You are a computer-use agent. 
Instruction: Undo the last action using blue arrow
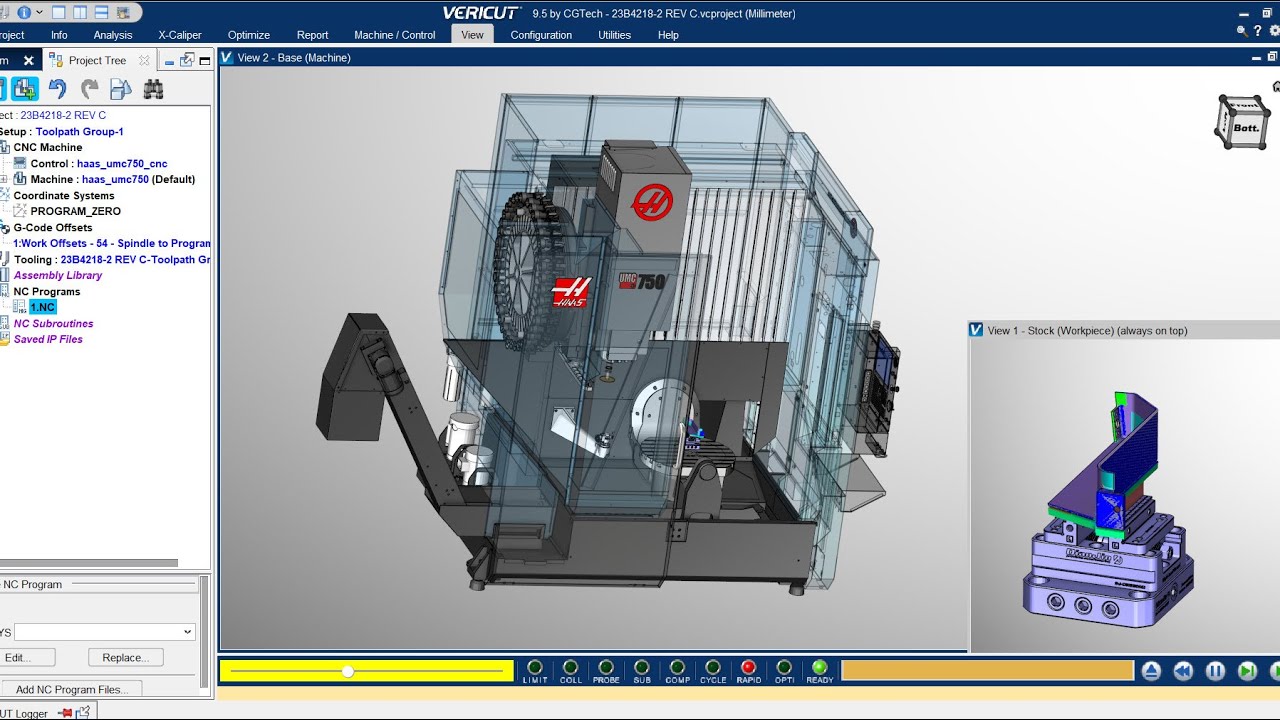coord(57,89)
